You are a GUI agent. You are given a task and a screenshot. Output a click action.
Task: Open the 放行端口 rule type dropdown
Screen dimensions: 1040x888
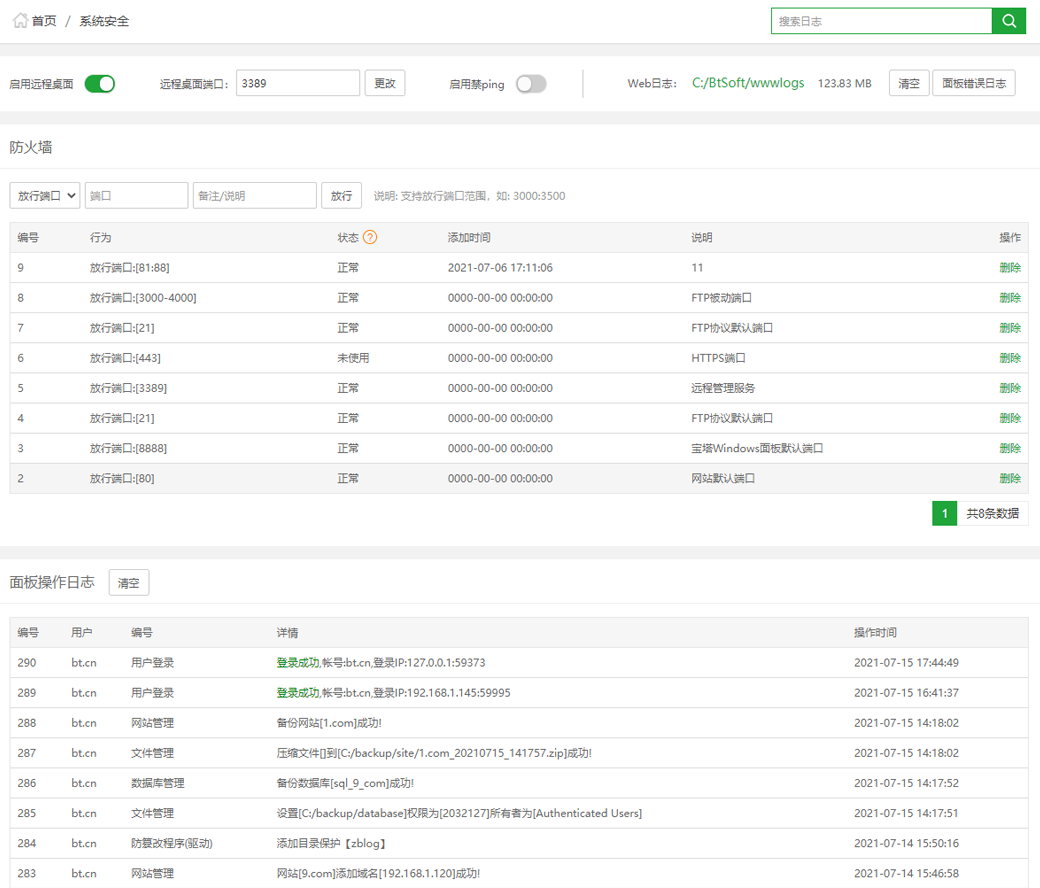pos(45,196)
